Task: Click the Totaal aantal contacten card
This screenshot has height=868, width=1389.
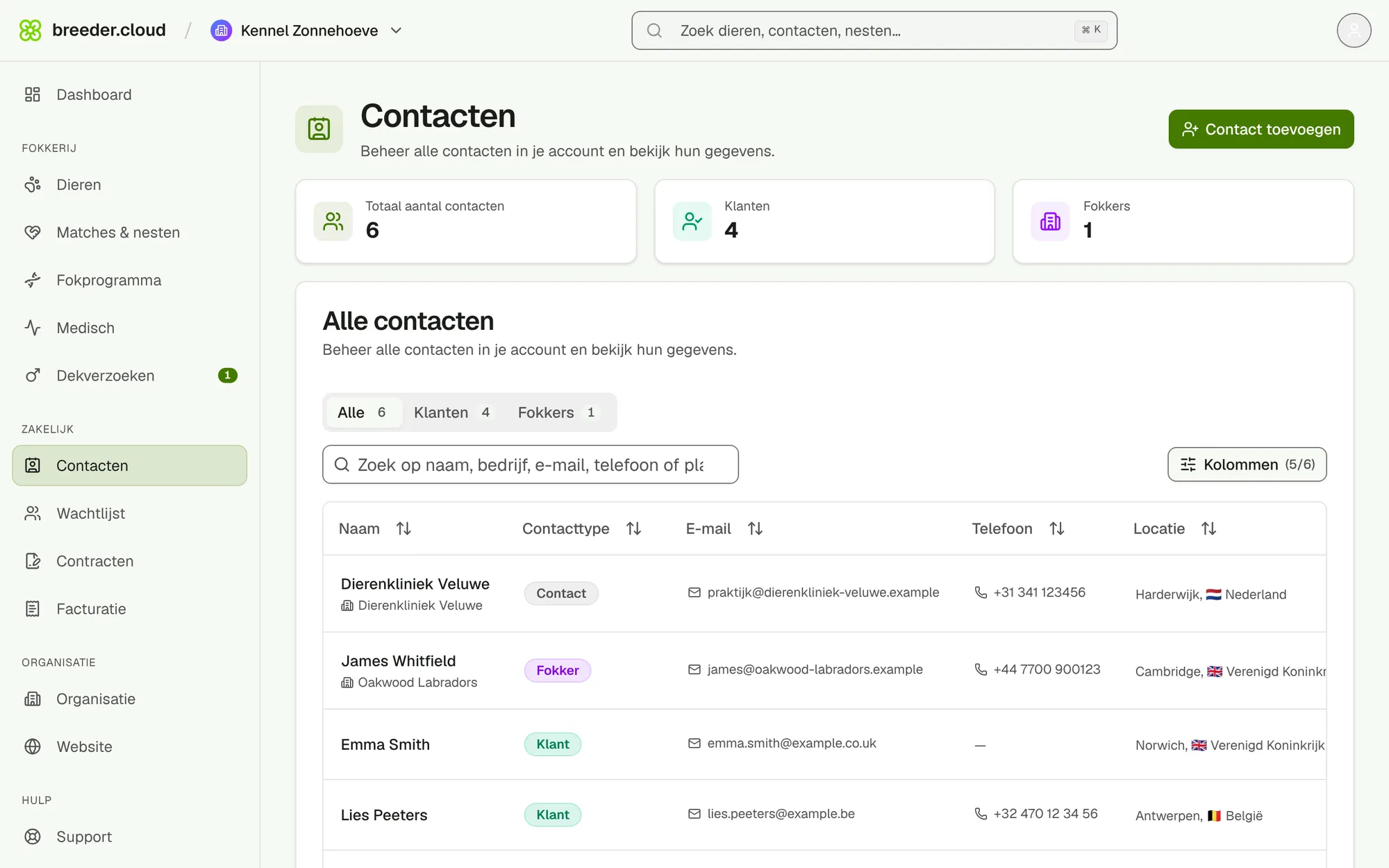Action: pos(466,222)
